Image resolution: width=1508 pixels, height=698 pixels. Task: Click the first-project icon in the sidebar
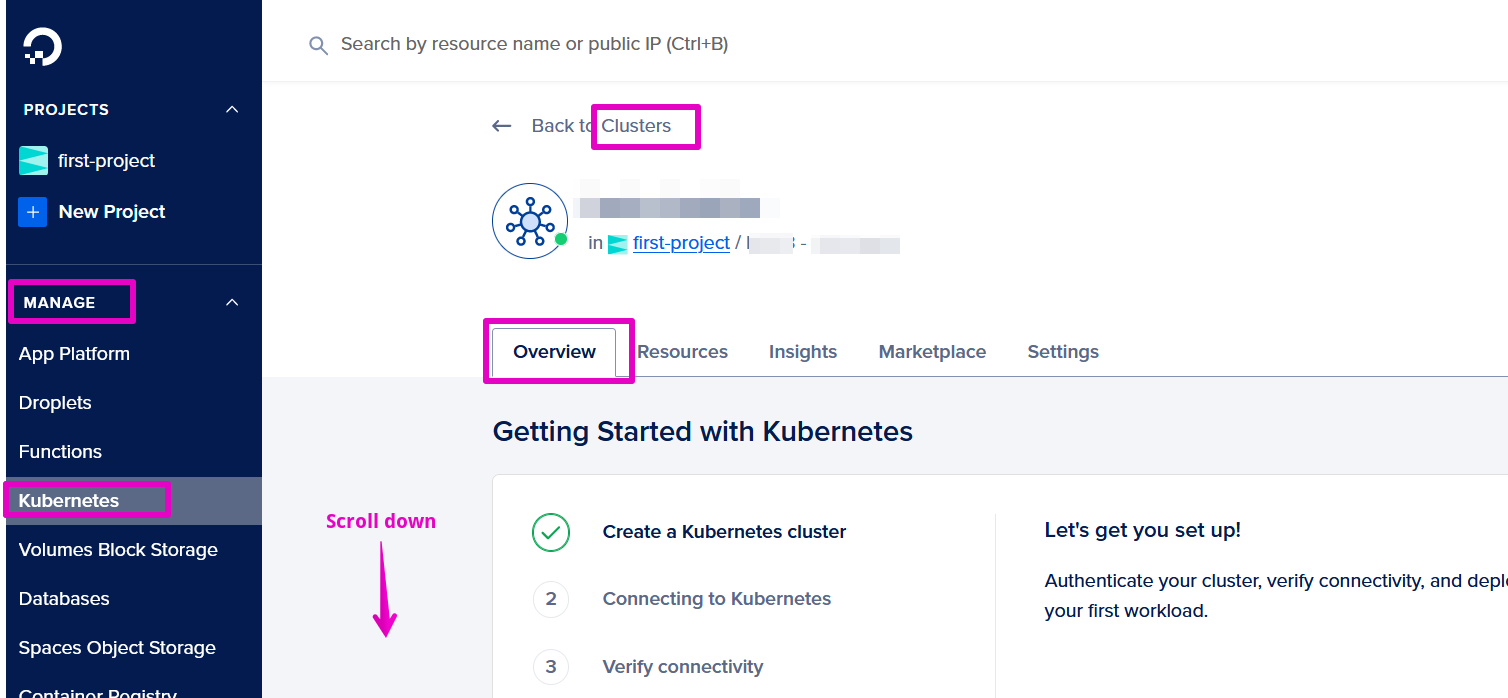click(34, 160)
